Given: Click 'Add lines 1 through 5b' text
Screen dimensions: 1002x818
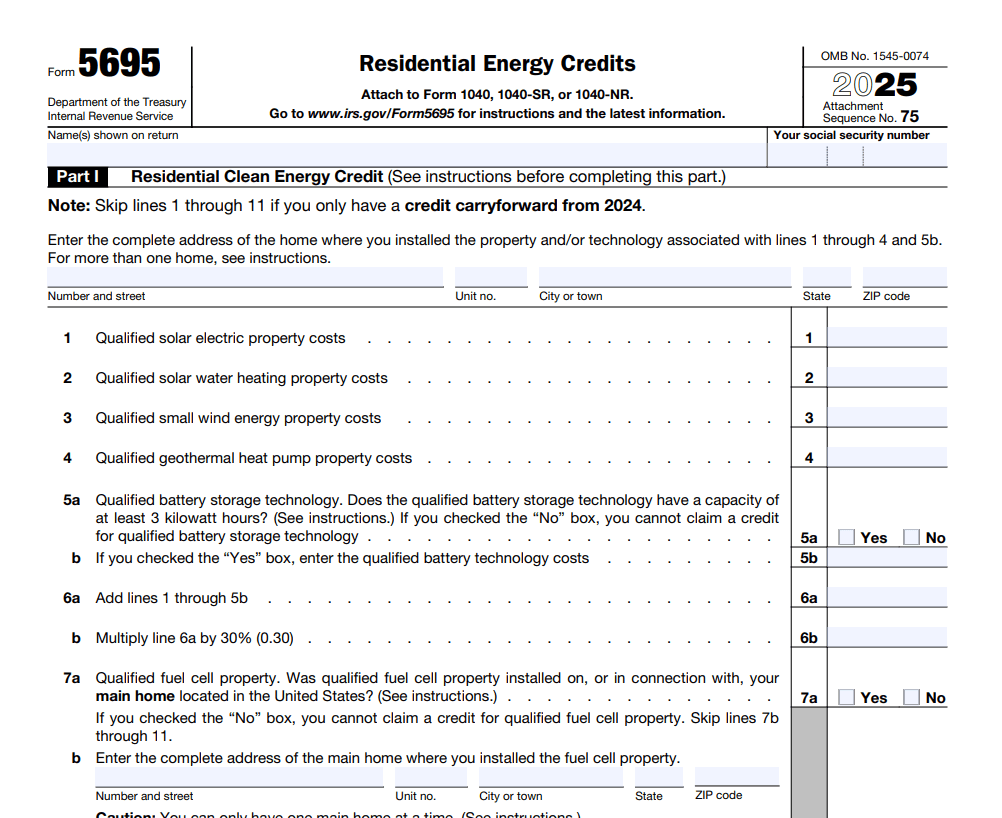Looking at the screenshot, I should [x=171, y=598].
